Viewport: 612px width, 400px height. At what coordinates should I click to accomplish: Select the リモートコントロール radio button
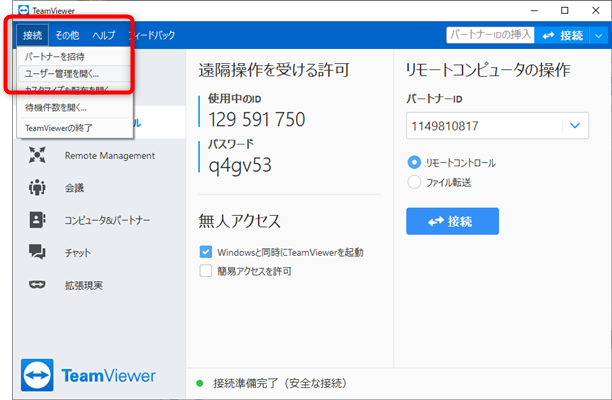414,162
